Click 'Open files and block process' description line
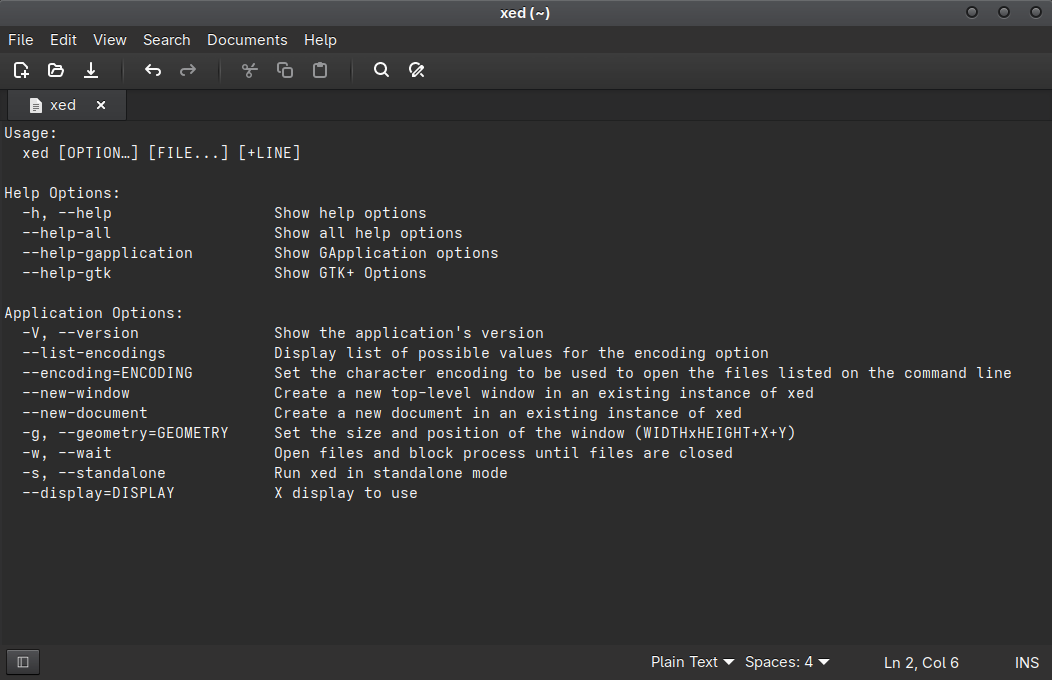 tap(503, 453)
